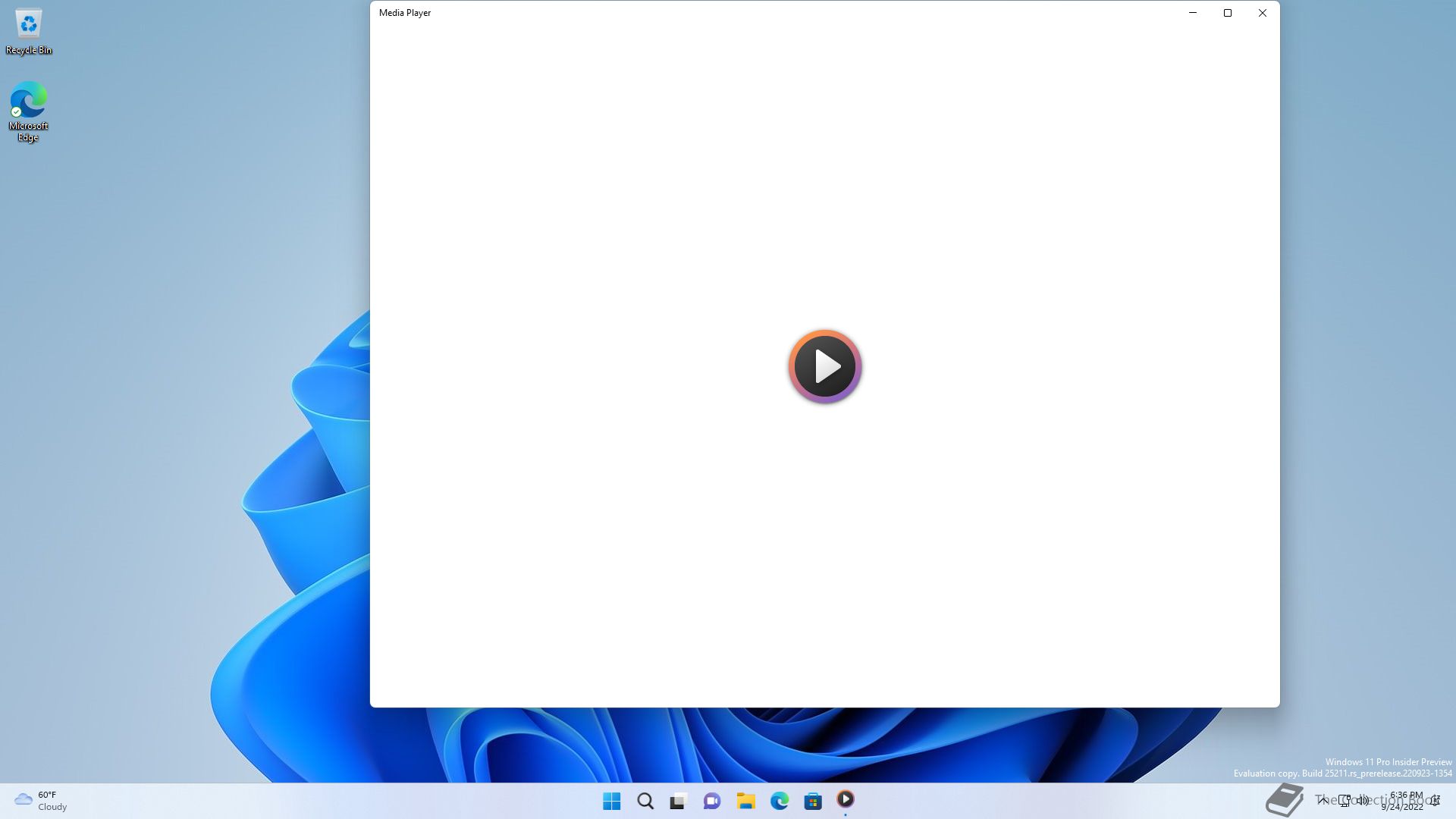Minimize the Media Player window
The image size is (1456, 819).
(x=1193, y=13)
